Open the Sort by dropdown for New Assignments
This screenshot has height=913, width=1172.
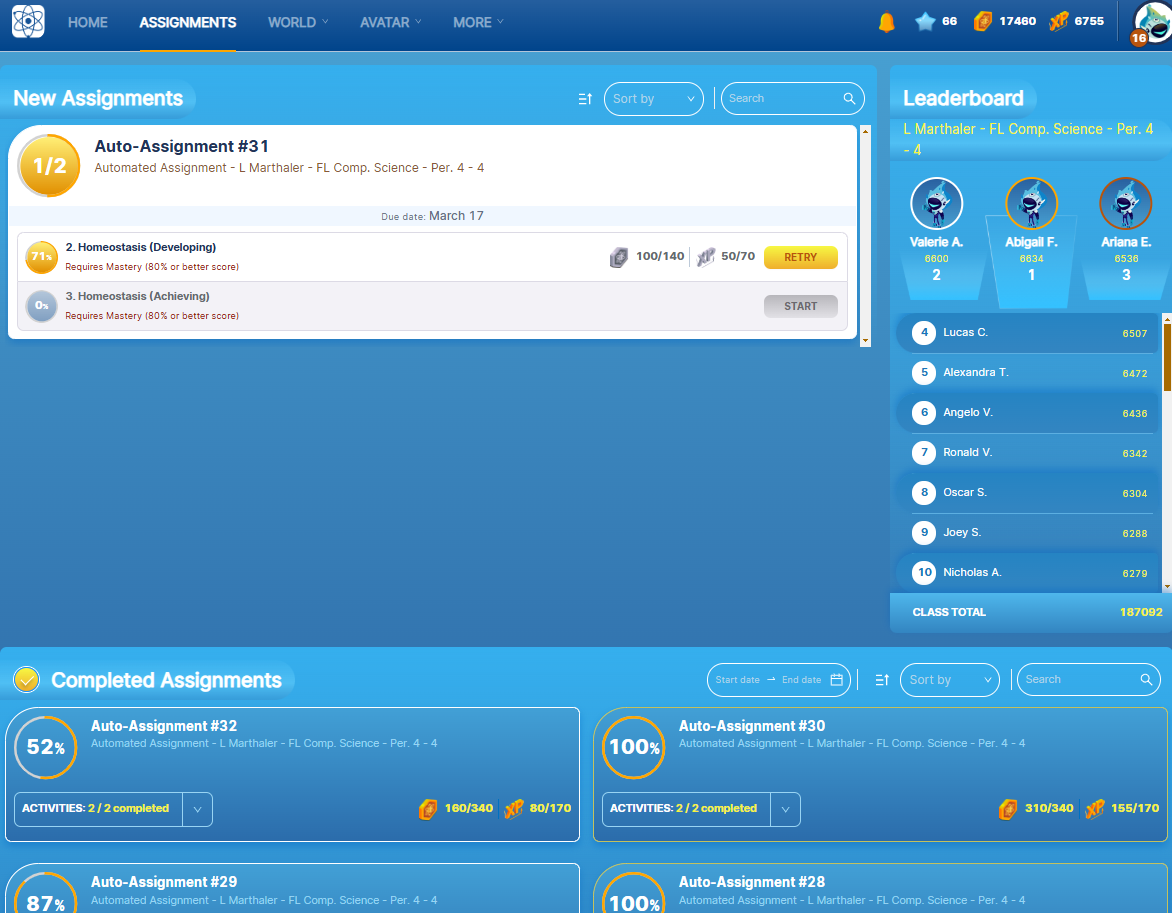(653, 99)
